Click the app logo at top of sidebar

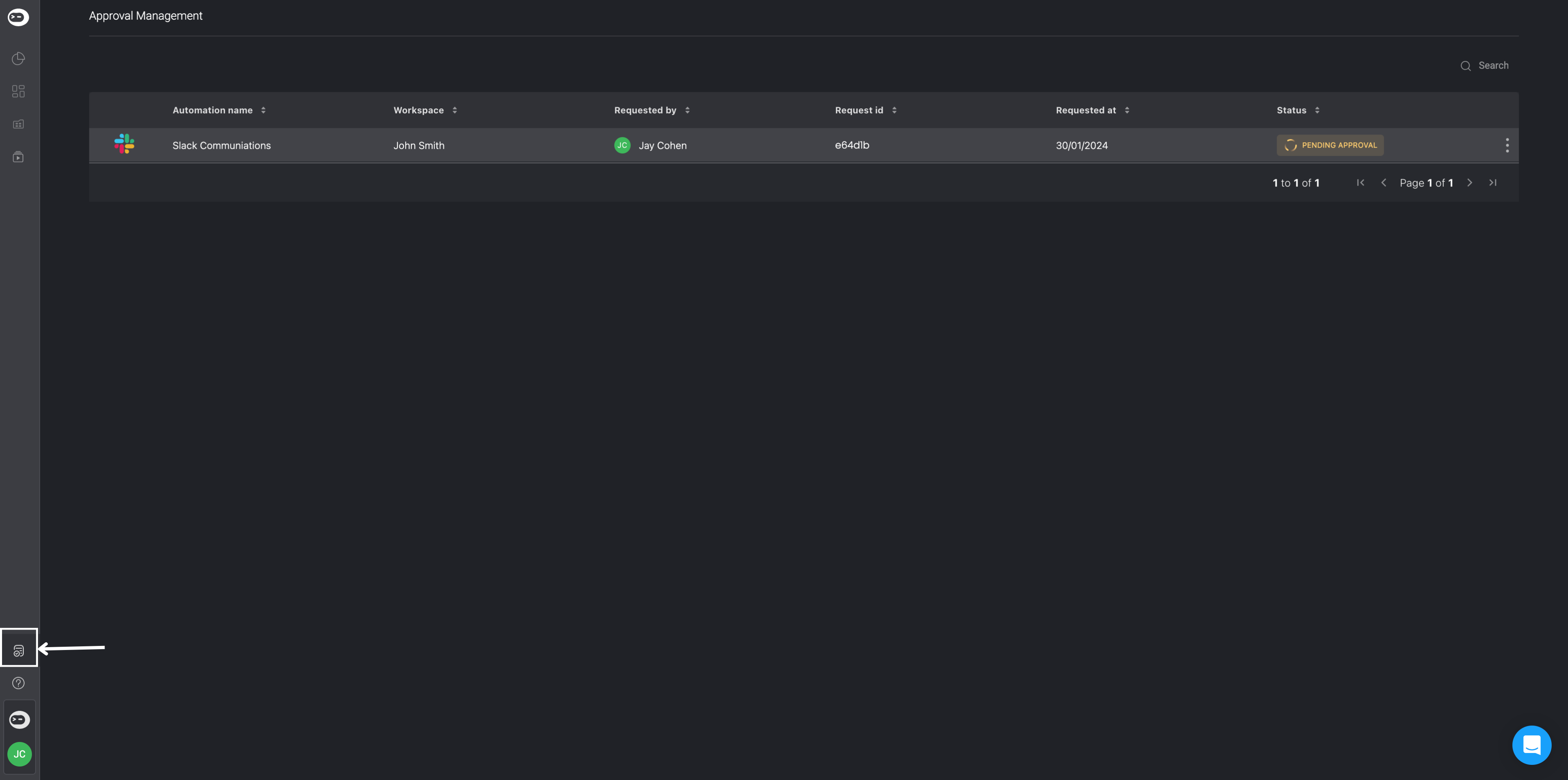point(18,17)
